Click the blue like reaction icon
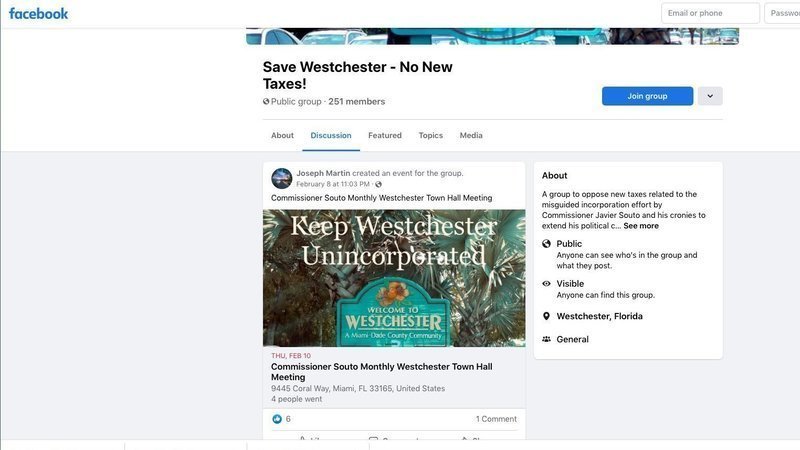Viewport: 800px width, 450px height. [277, 419]
